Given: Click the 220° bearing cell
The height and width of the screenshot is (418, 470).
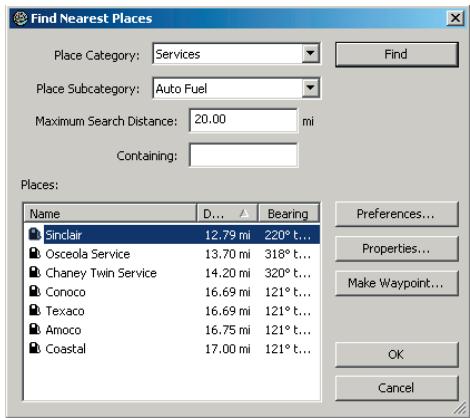Looking at the screenshot, I should pos(288,235).
